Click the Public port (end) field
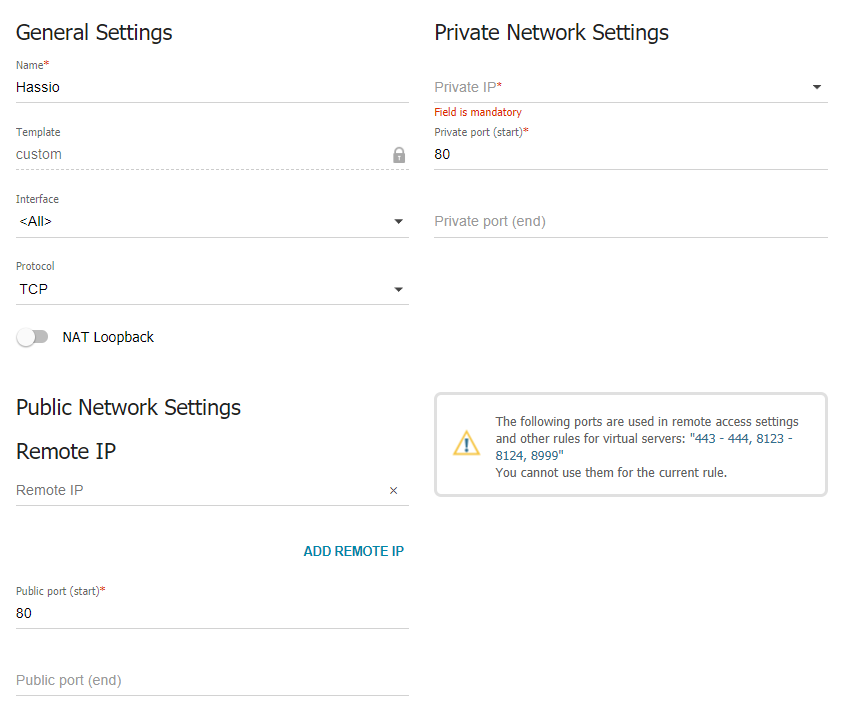Image resolution: width=855 pixels, height=707 pixels. coord(200,680)
